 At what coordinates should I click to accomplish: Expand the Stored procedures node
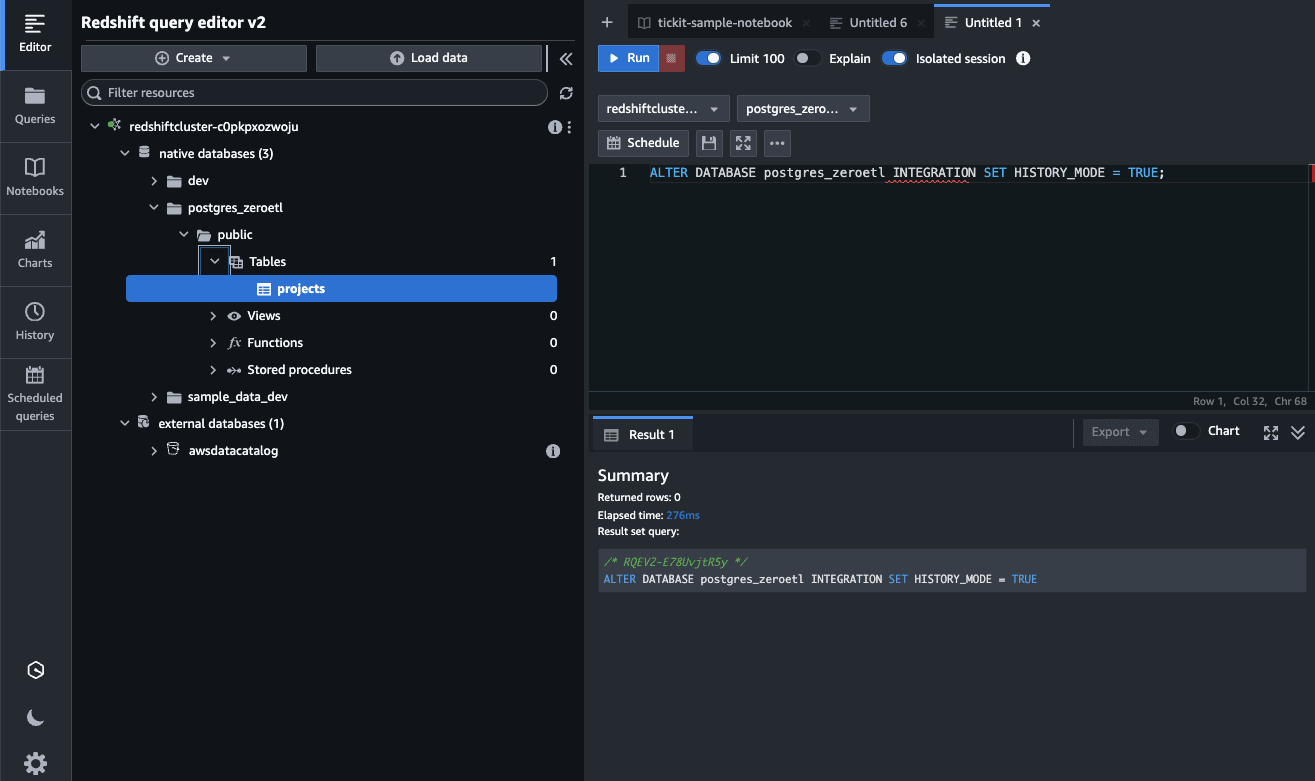tap(213, 370)
